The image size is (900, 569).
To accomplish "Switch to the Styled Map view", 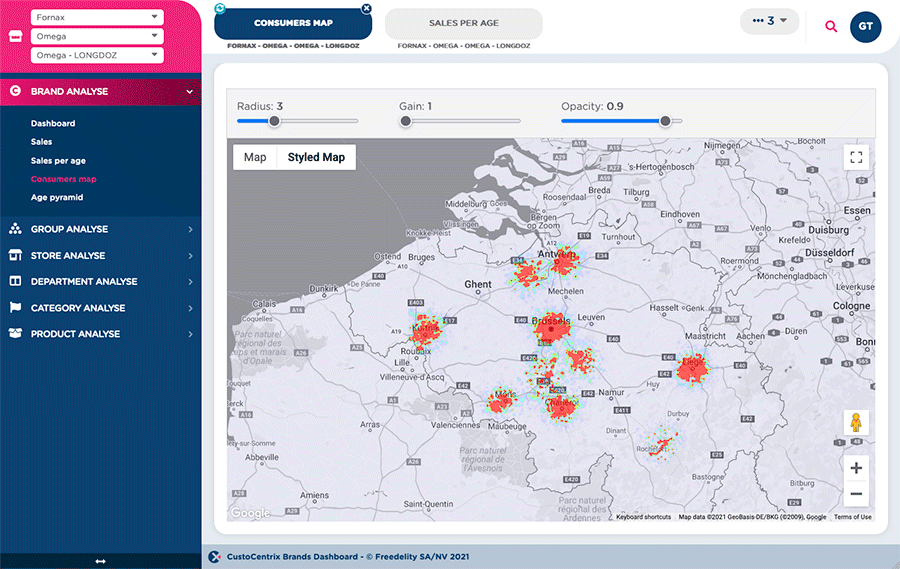I will pos(316,157).
